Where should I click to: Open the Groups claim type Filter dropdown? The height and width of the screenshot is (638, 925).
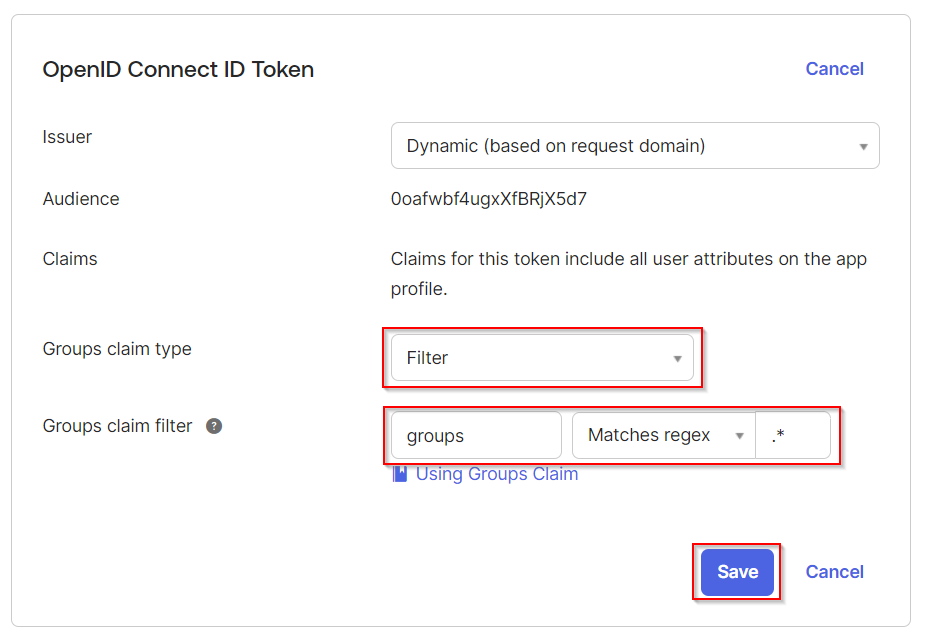[541, 358]
